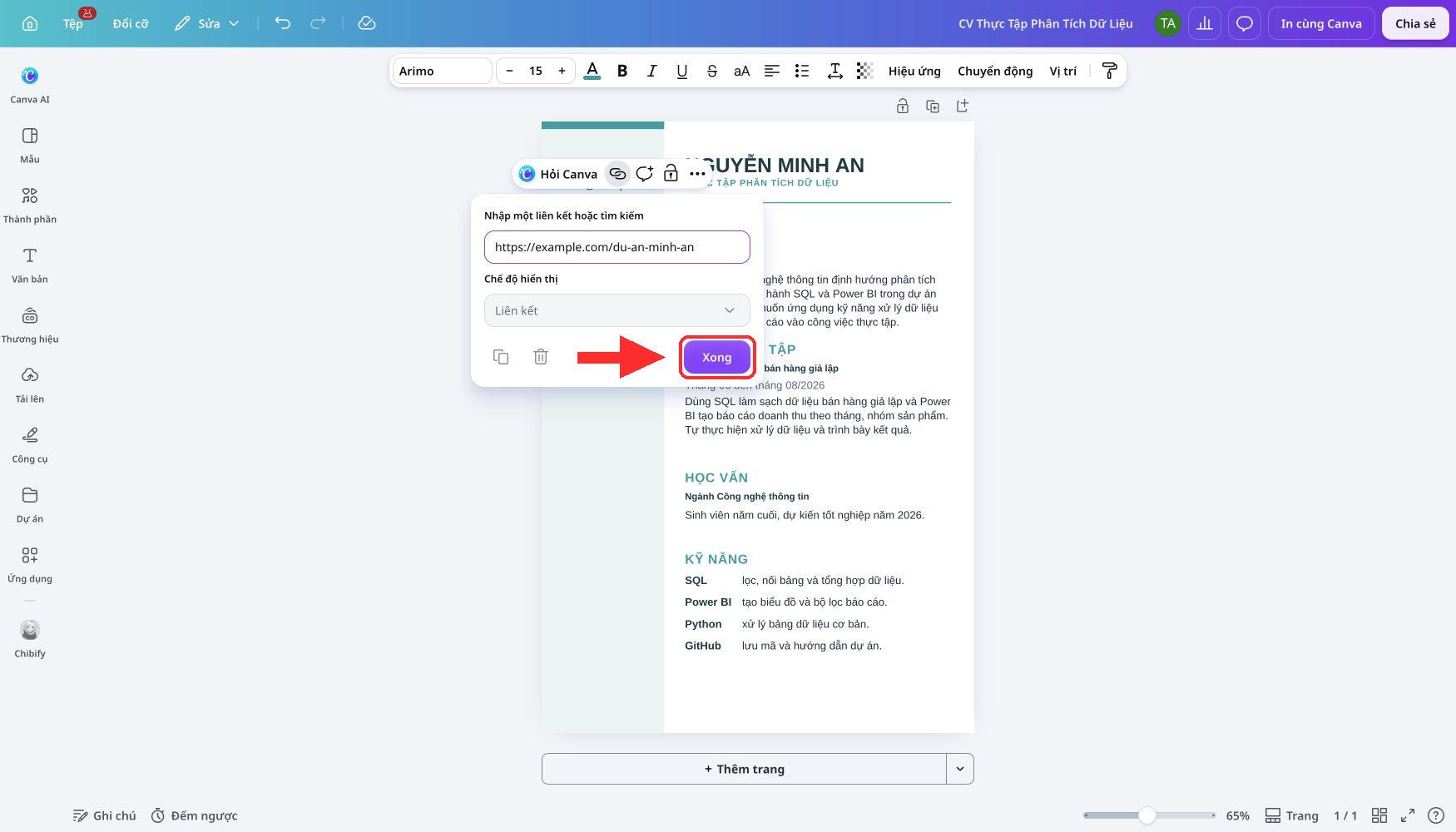
Task: Open the Đổi cỡ resize menu
Action: [131, 23]
